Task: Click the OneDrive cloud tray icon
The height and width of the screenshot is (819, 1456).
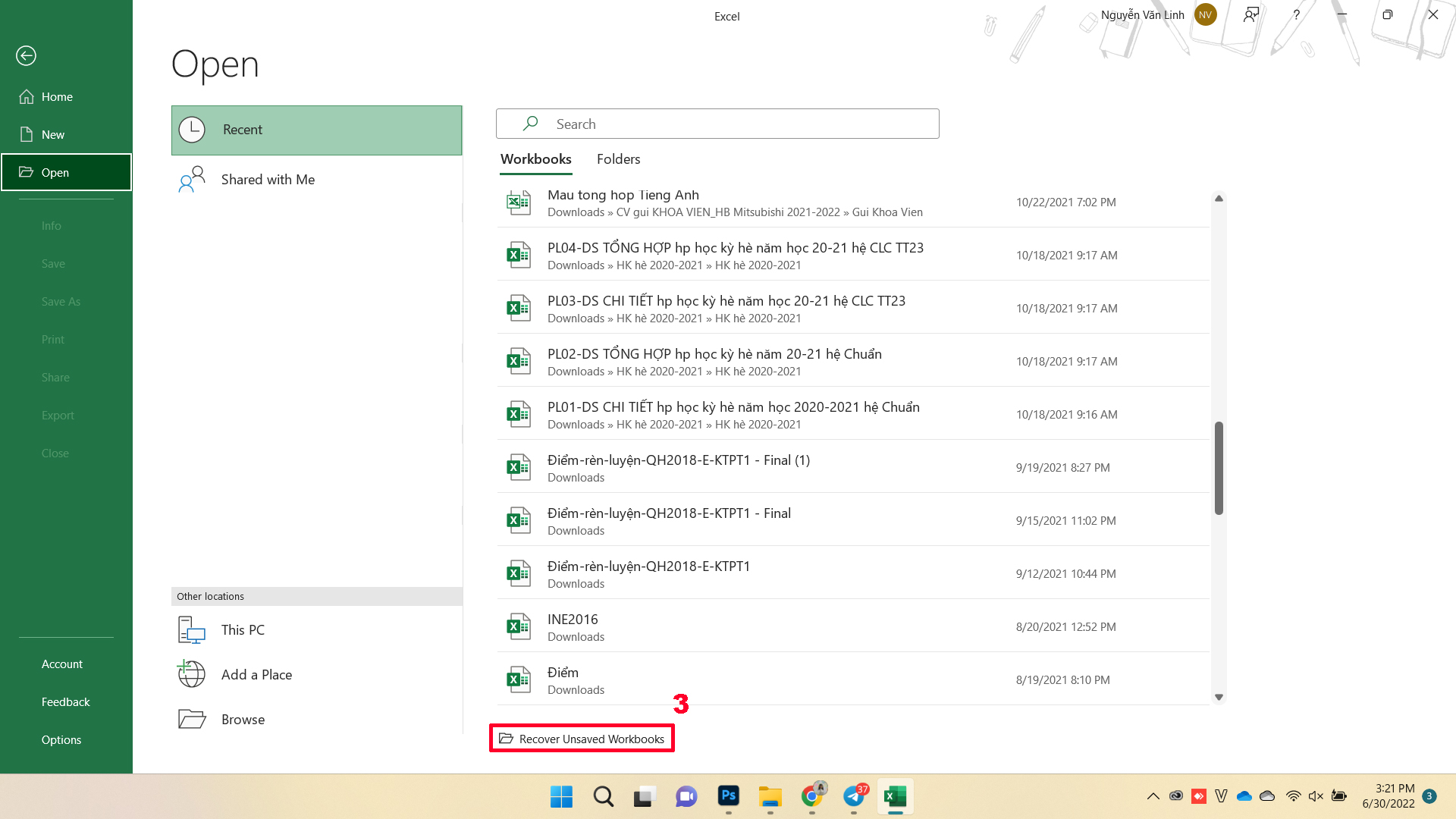Action: [1244, 796]
